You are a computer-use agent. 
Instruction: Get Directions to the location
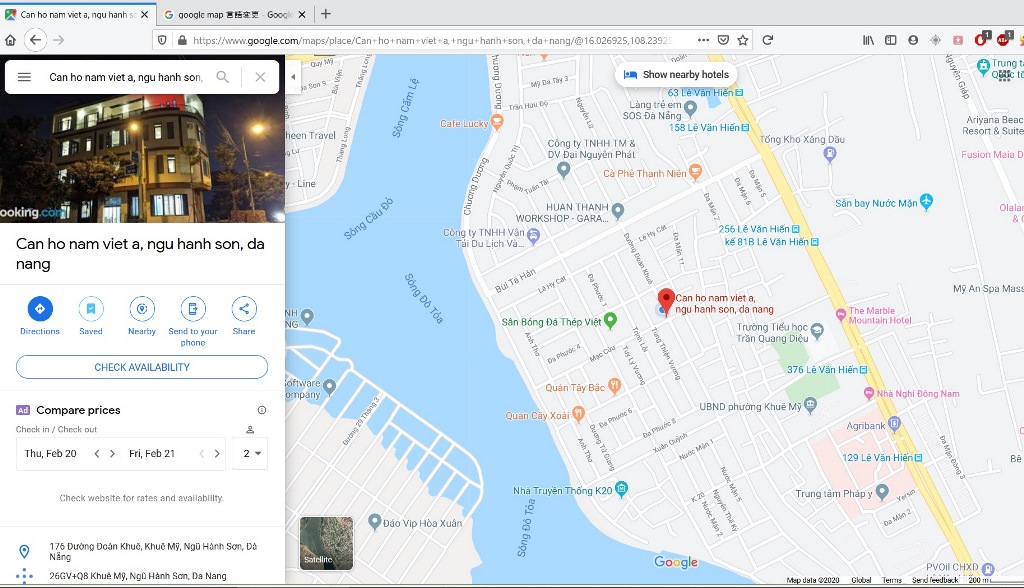[x=40, y=309]
